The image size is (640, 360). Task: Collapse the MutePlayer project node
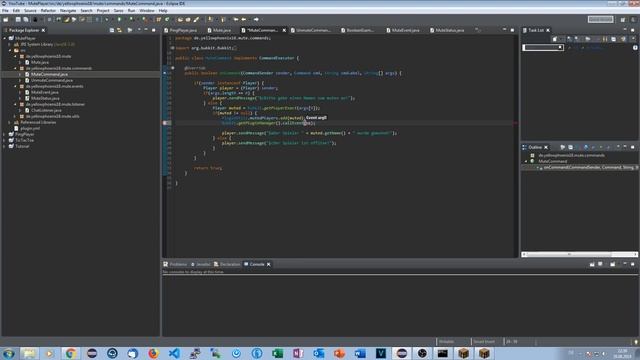coord(4,38)
